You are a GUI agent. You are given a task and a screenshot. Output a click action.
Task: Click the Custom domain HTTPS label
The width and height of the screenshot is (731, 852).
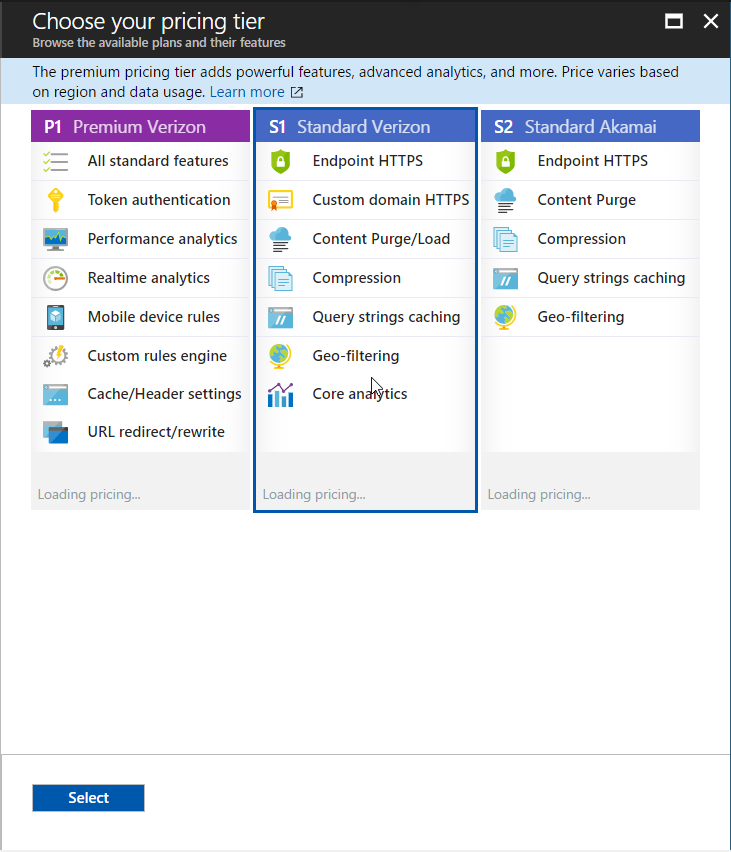point(391,200)
